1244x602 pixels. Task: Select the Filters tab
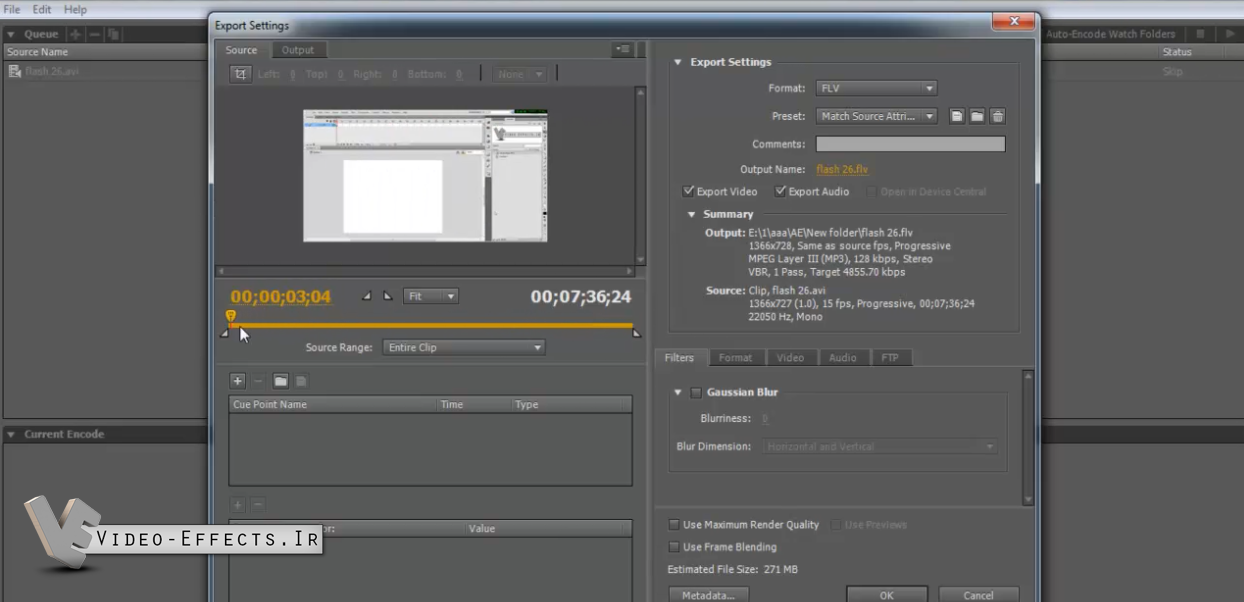point(679,357)
